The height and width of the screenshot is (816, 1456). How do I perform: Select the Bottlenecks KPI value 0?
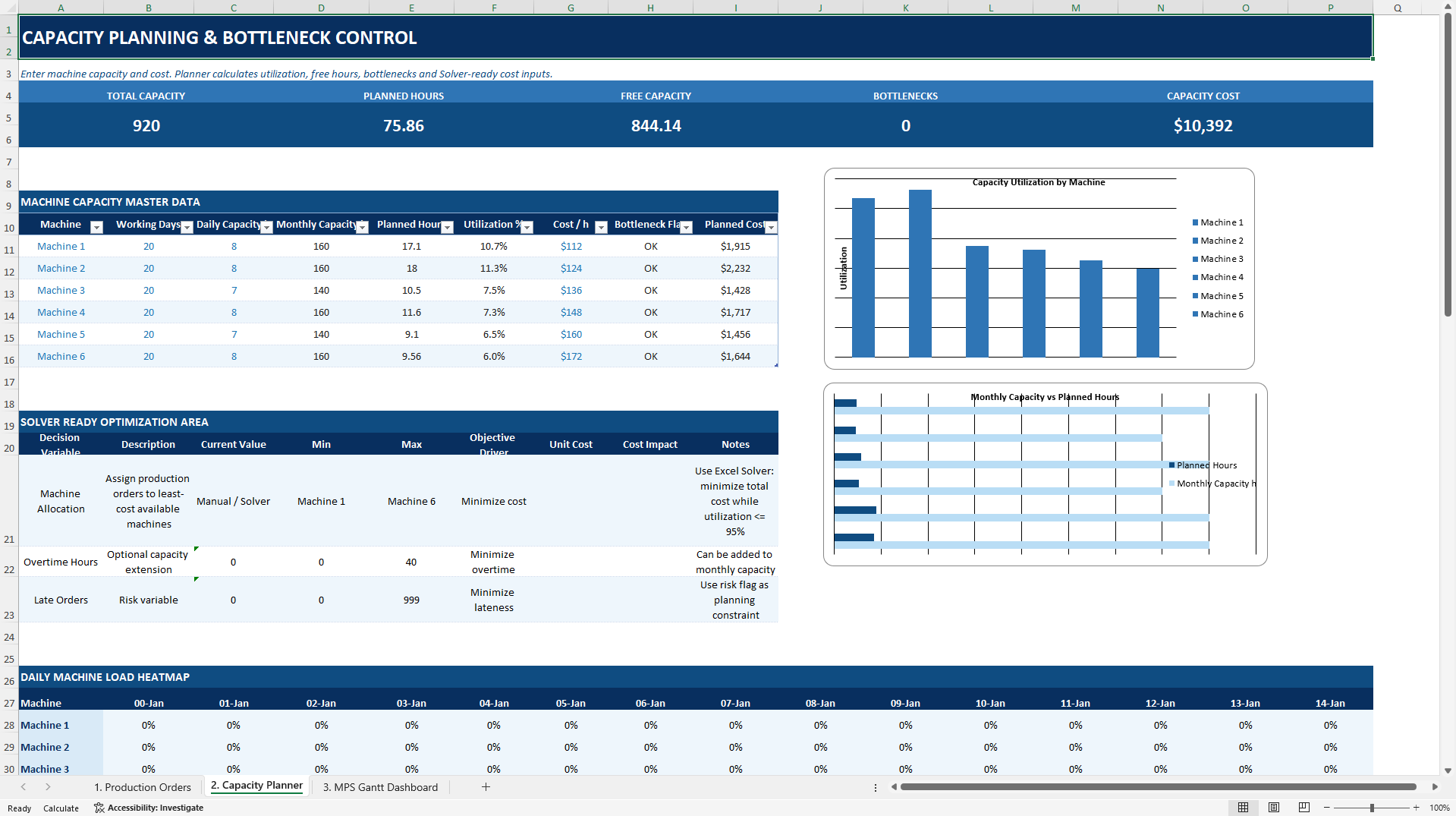pos(906,126)
